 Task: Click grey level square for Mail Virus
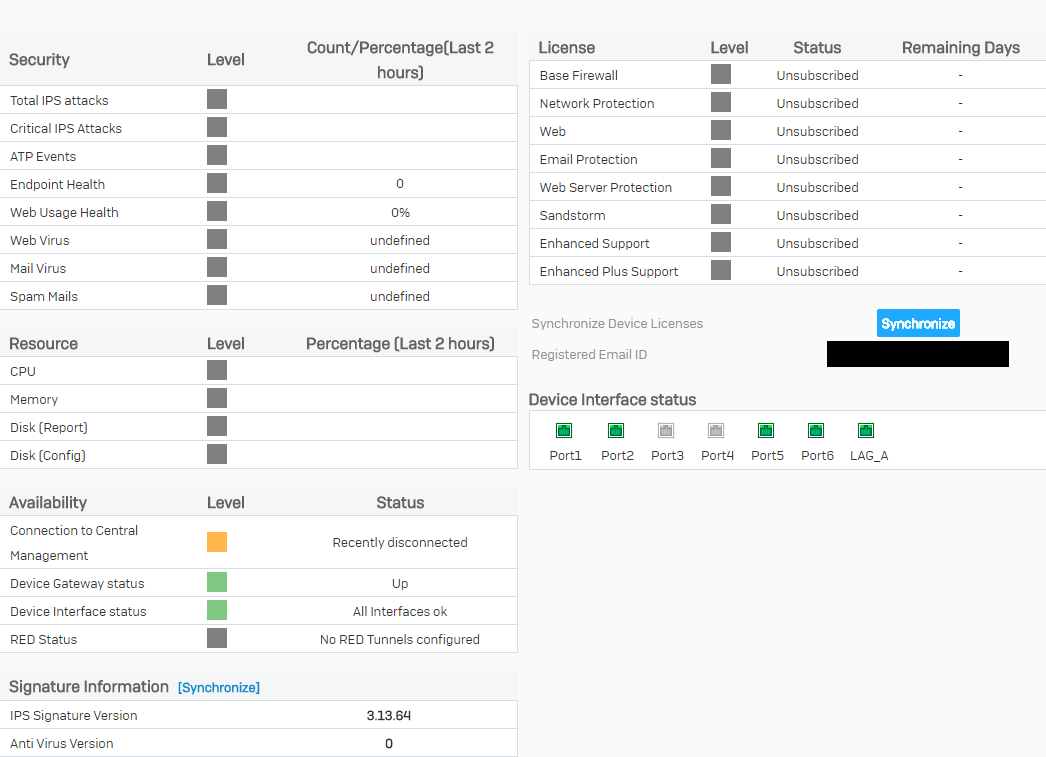pyautogui.click(x=217, y=267)
